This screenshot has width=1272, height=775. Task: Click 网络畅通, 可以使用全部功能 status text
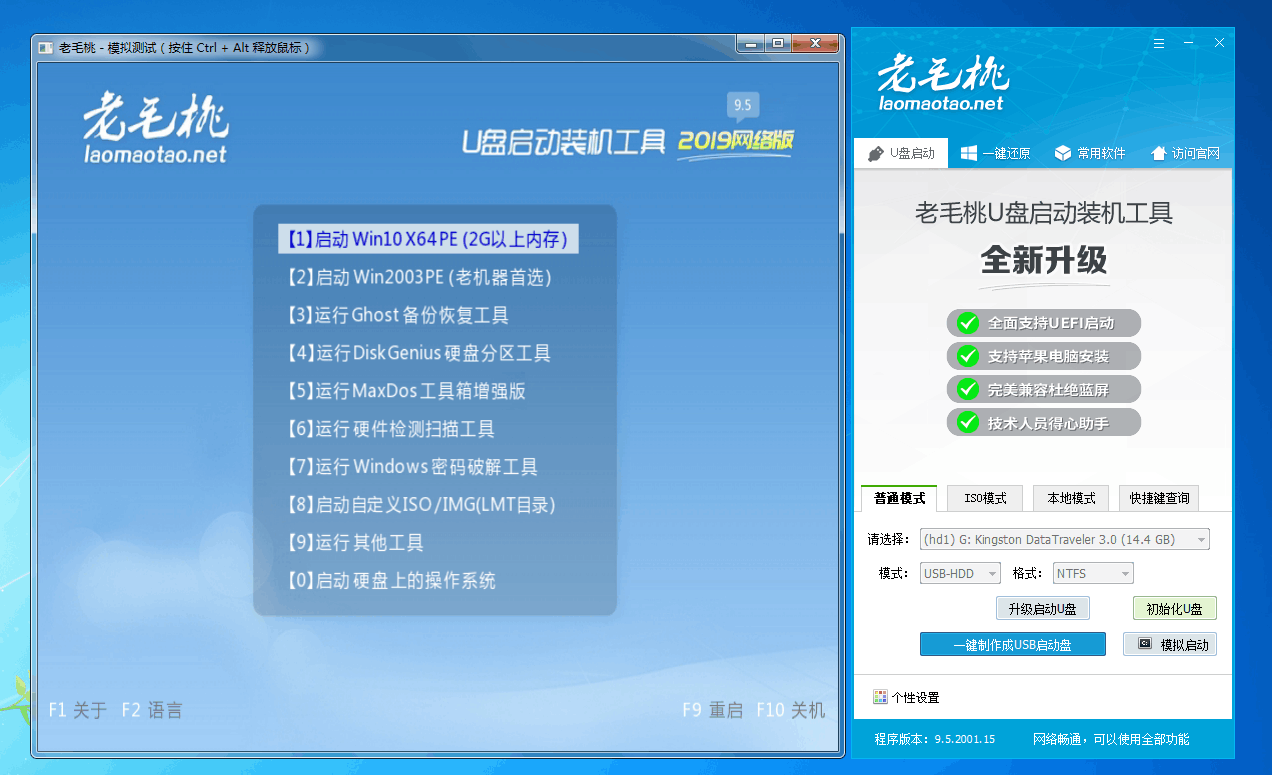pos(1111,740)
